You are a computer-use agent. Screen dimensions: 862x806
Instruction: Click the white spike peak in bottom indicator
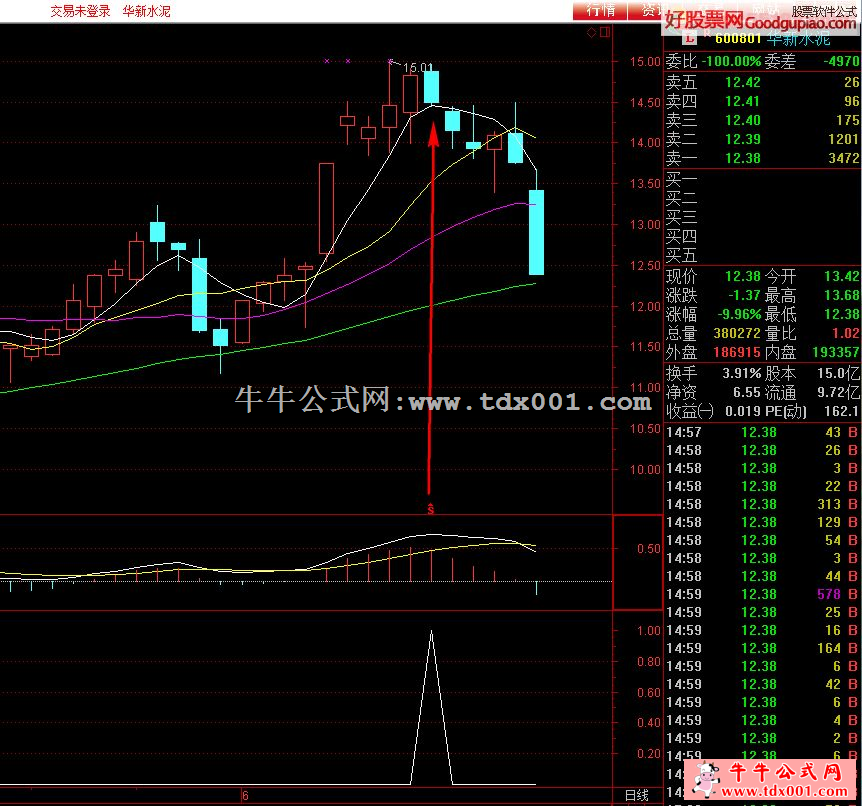click(x=432, y=633)
